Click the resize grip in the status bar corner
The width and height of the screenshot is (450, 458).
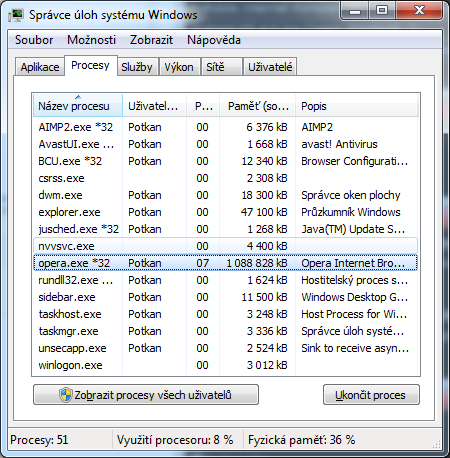pos(437,443)
